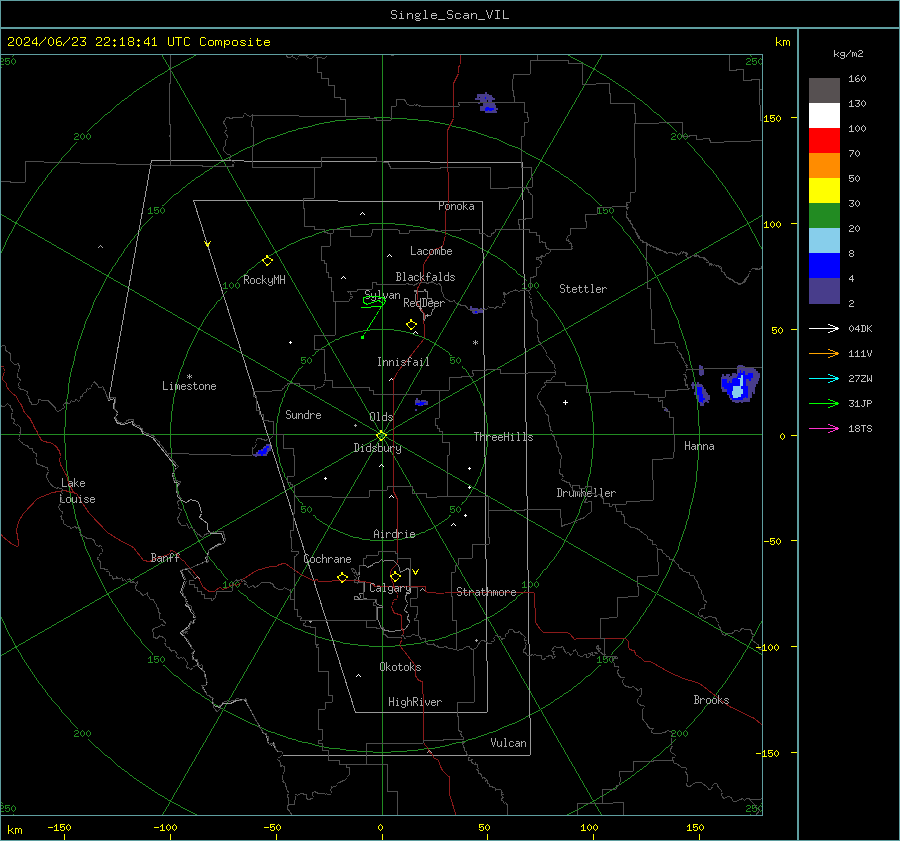Click the orange 111V arrow in legend
Screen dimensions: 900x841
[824, 354]
